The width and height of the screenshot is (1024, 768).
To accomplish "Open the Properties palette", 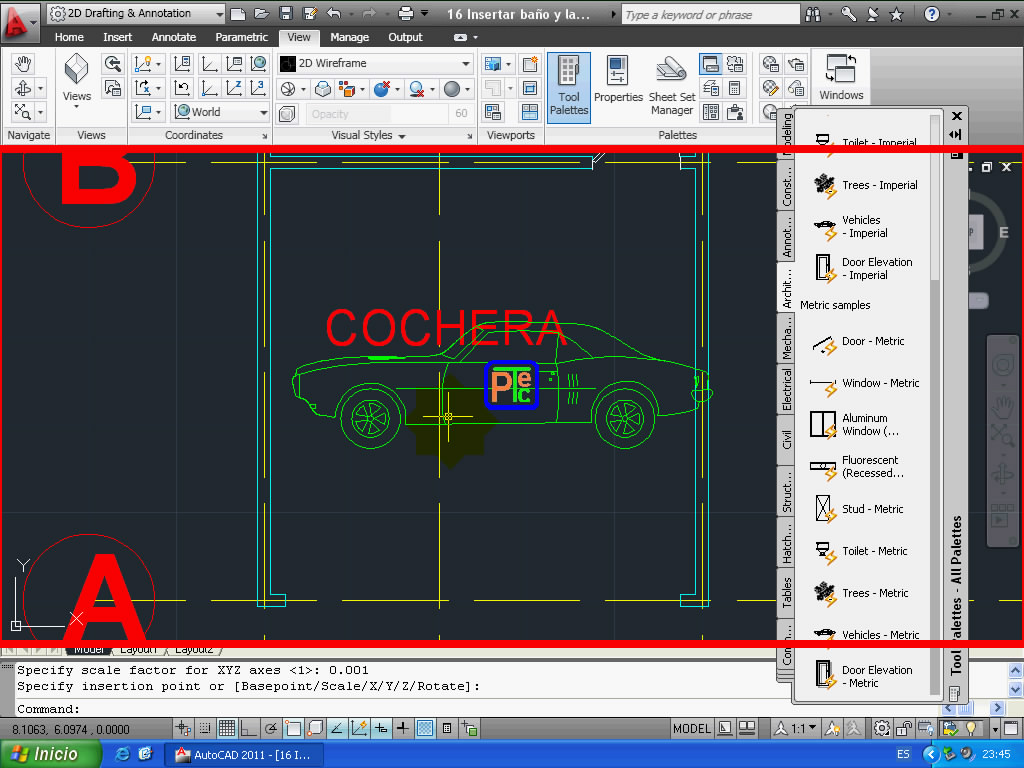I will coord(618,80).
